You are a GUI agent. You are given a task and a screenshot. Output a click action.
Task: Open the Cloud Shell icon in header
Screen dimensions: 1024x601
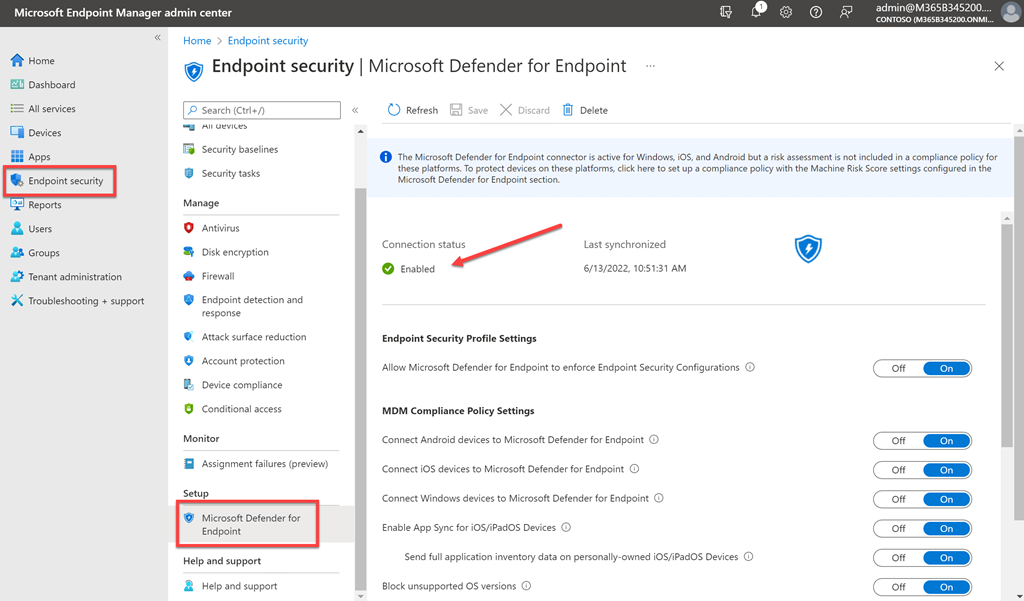click(x=727, y=12)
